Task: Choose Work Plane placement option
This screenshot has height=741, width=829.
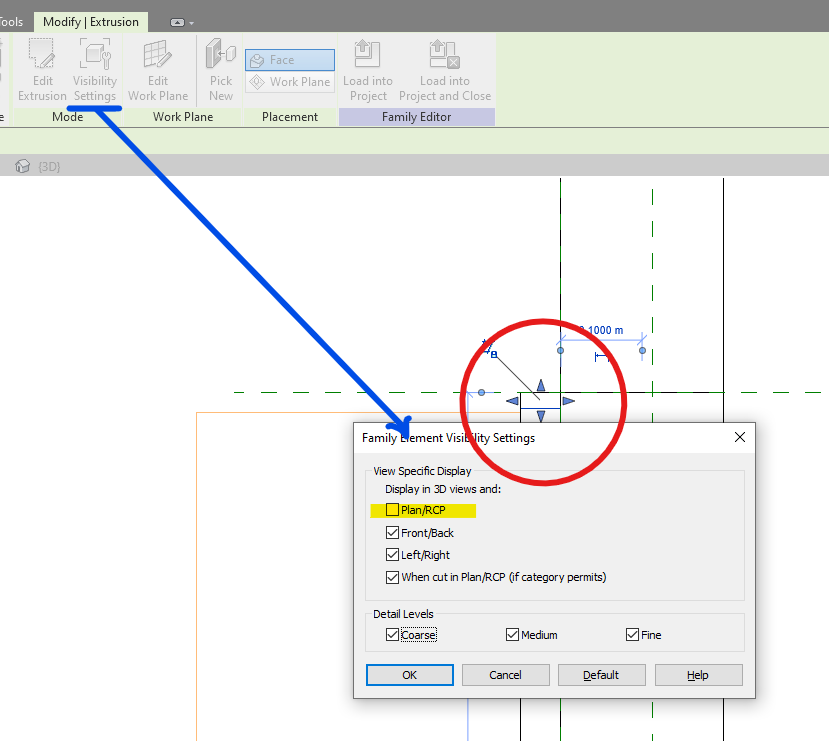Action: [x=290, y=82]
